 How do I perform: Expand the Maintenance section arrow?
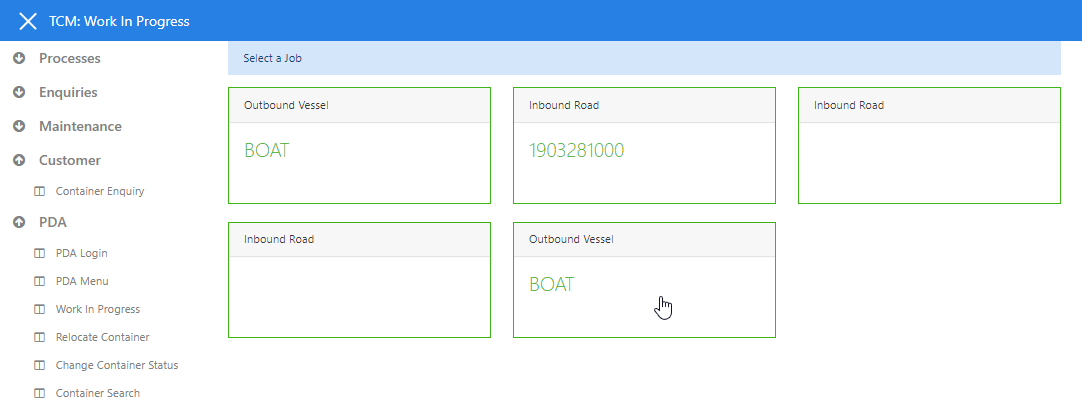(18, 127)
